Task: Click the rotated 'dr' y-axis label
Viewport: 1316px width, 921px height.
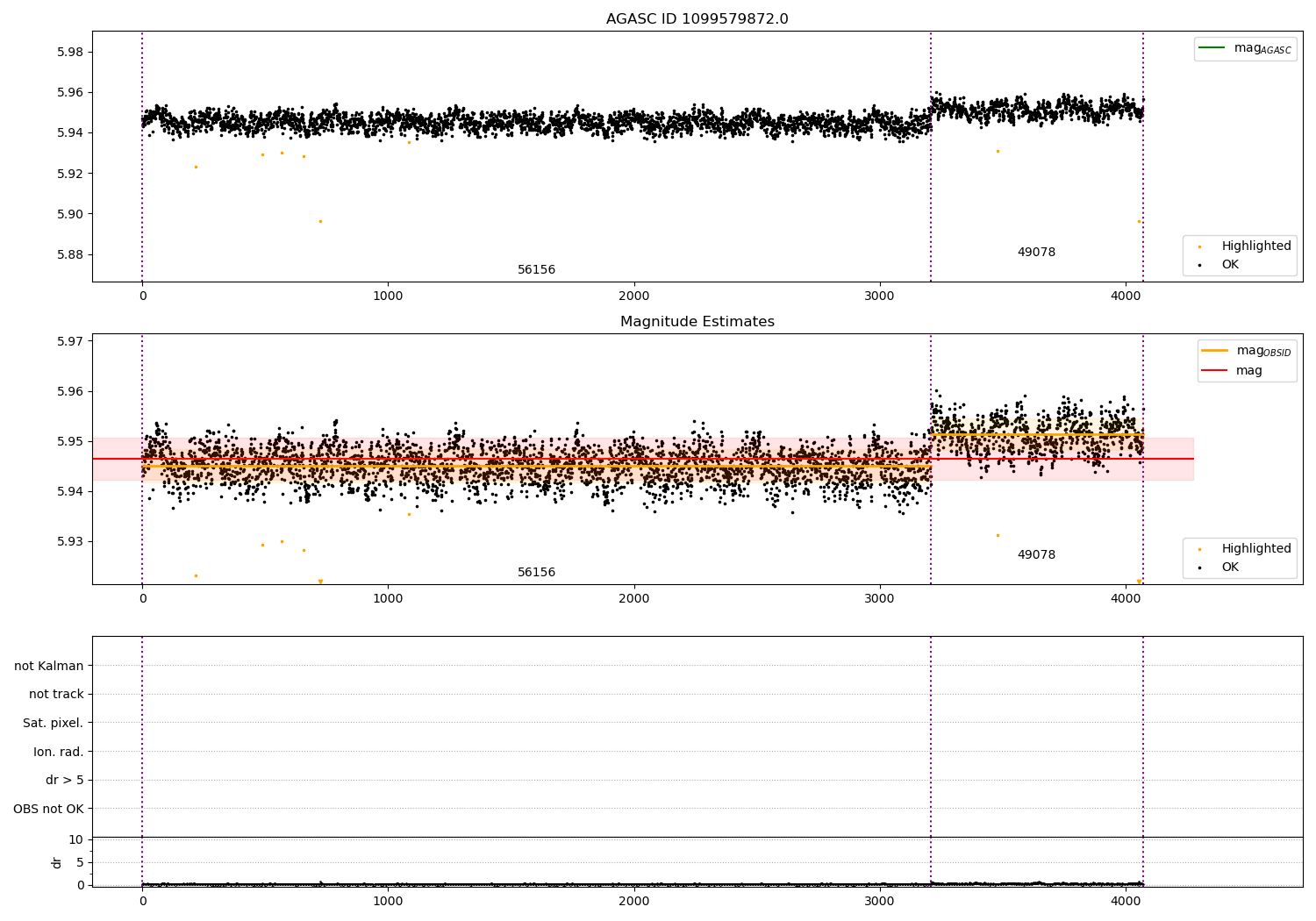Action: tap(57, 862)
